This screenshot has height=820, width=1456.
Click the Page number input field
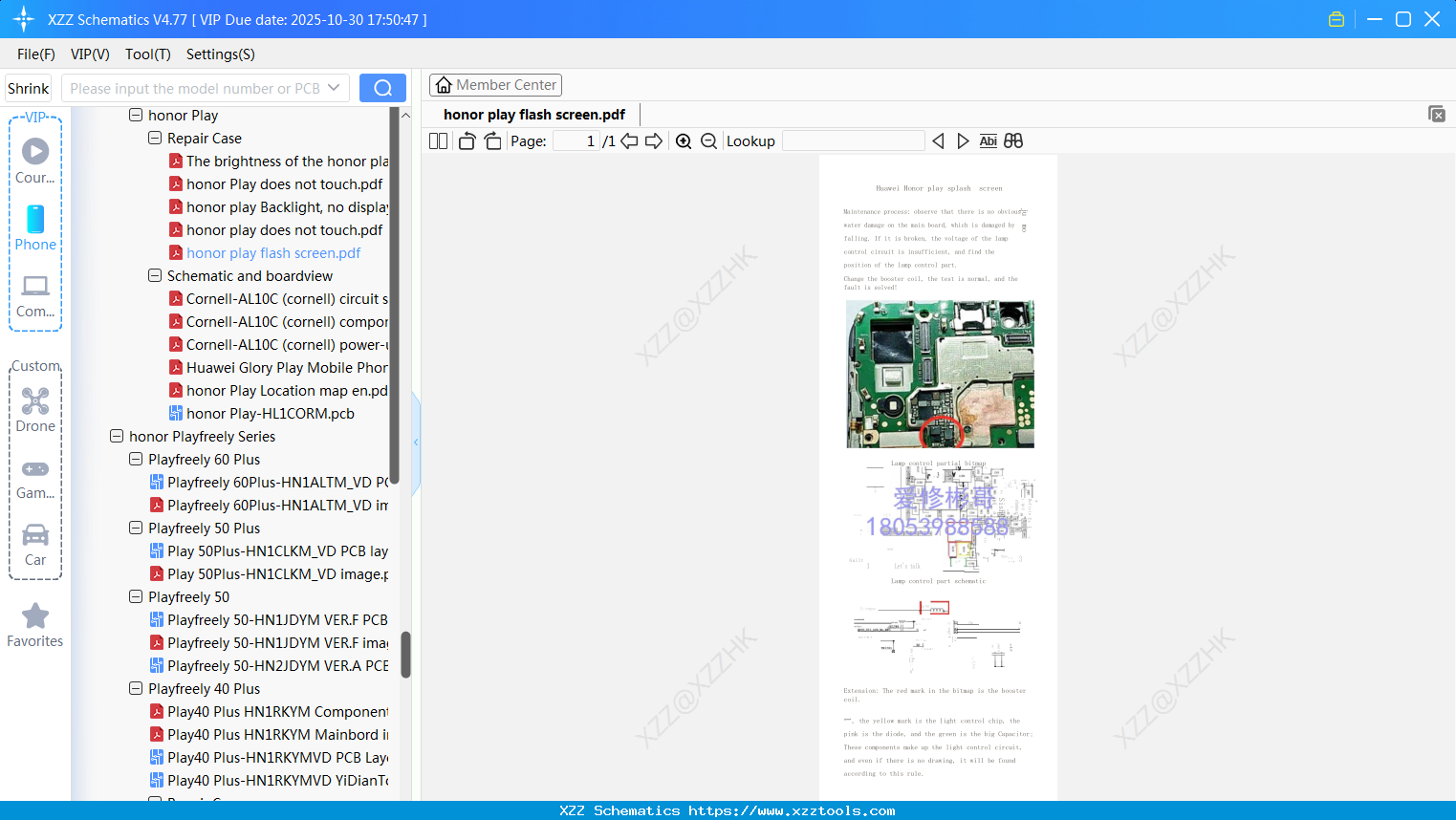pos(576,141)
